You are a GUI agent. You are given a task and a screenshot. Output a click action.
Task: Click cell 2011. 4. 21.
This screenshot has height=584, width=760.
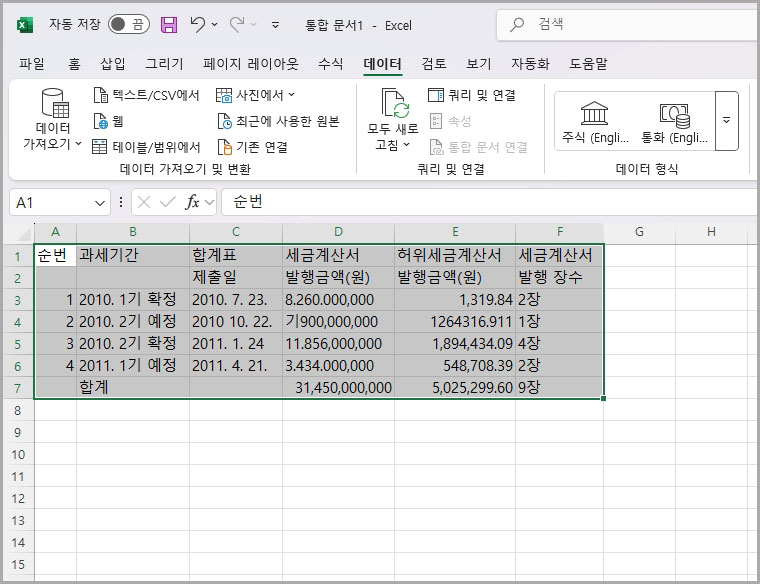236,366
